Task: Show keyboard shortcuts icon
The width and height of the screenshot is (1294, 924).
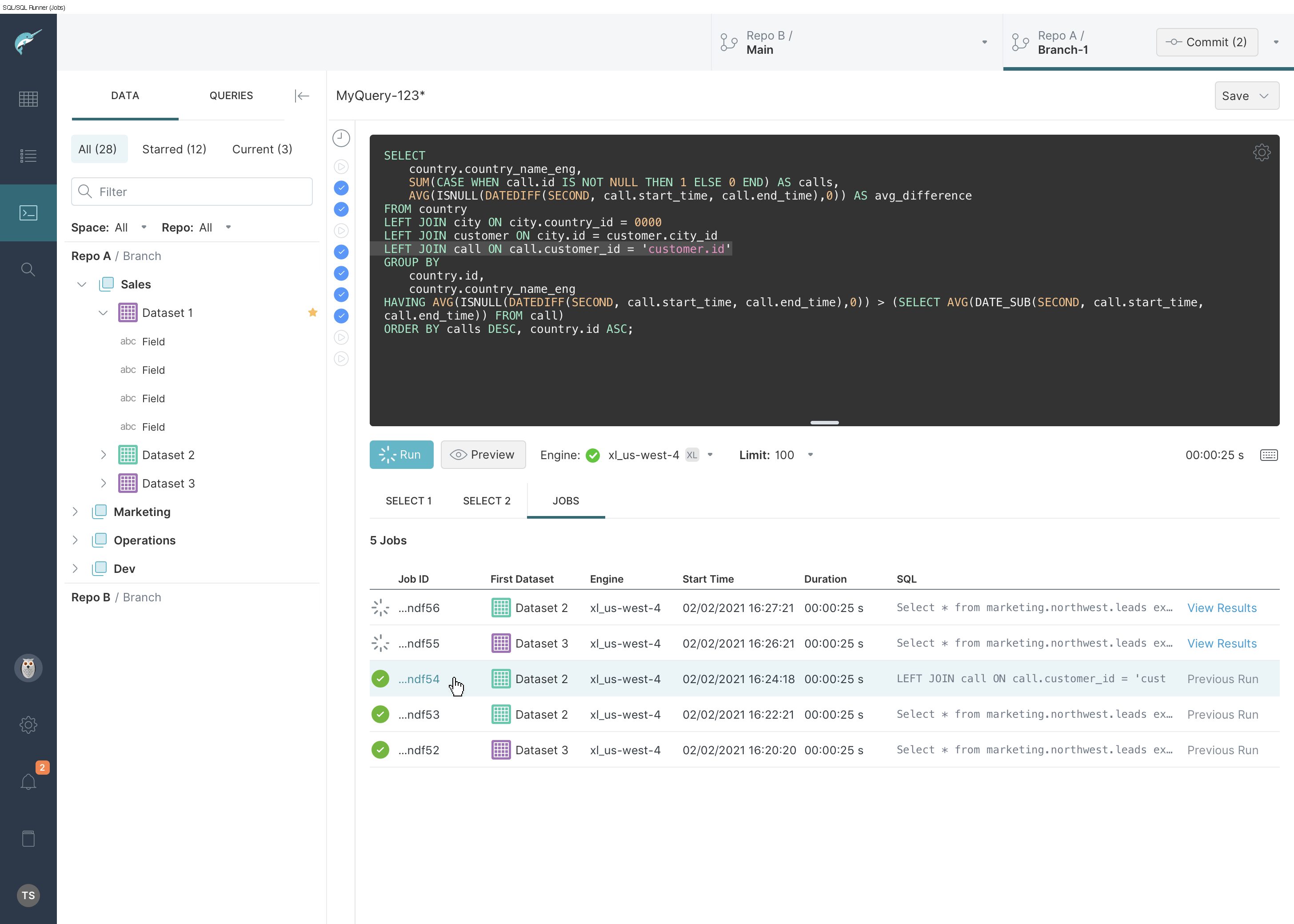Action: 1269,455
